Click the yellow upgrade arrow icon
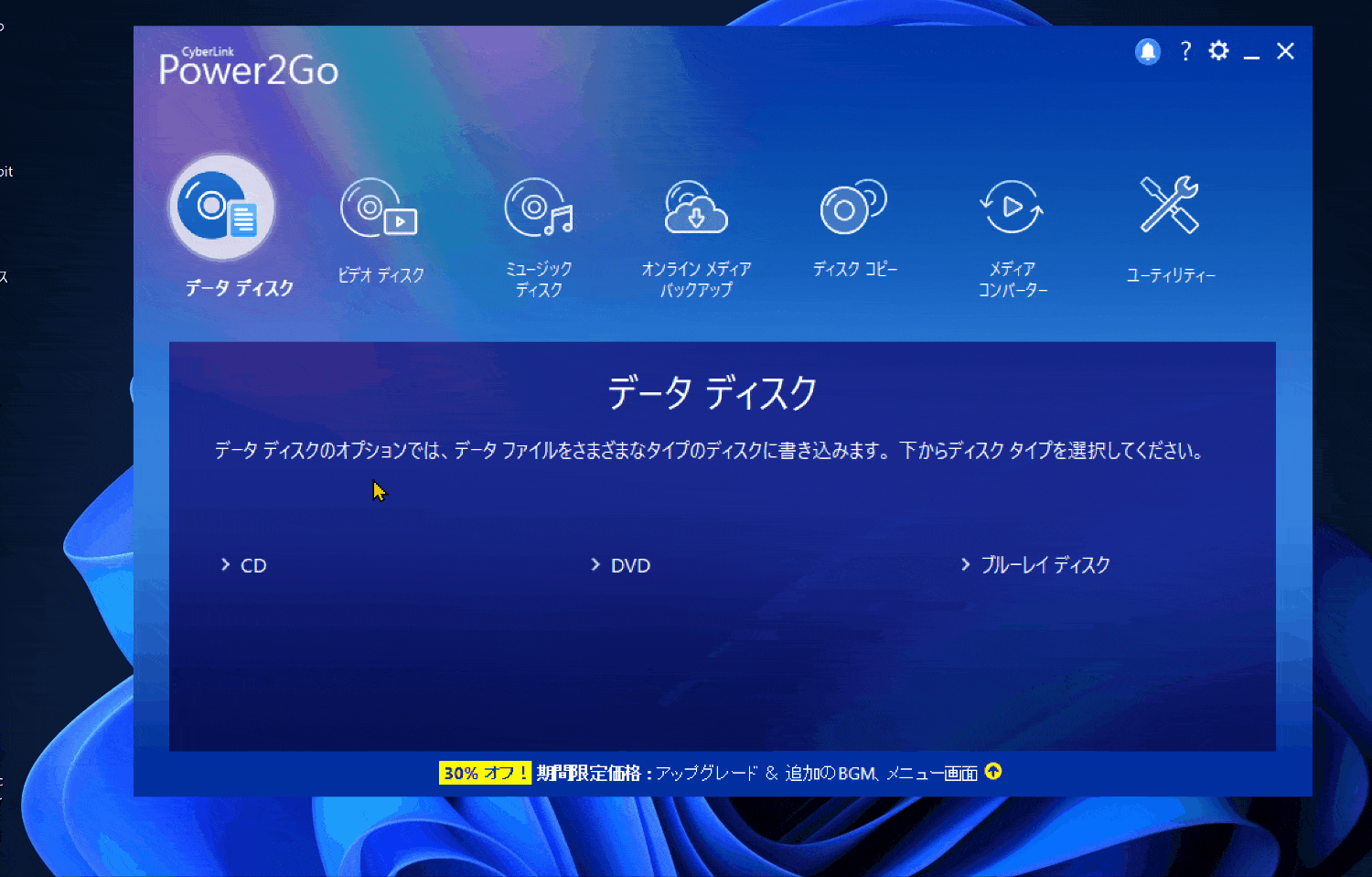Viewport: 1372px width, 877px height. click(993, 772)
